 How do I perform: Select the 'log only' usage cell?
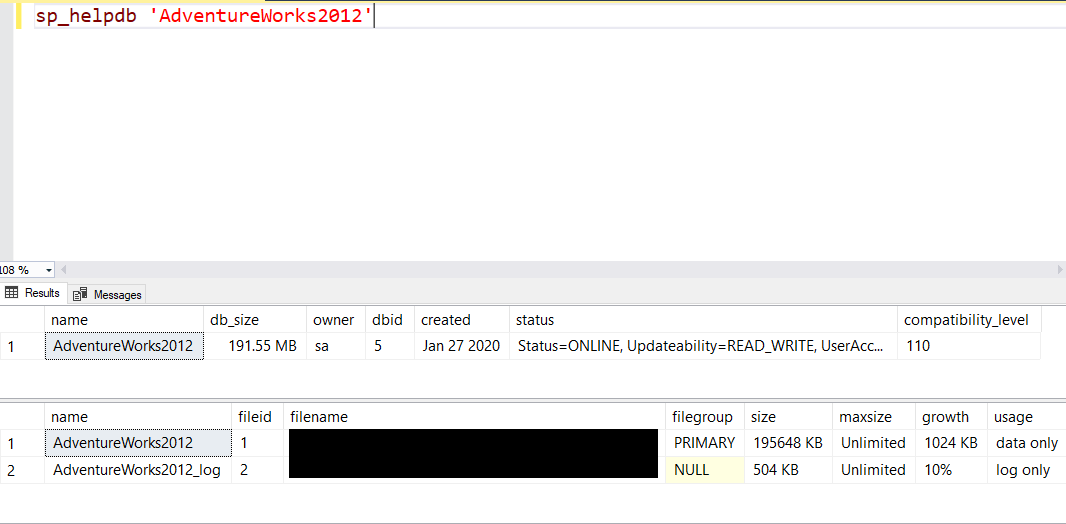[1027, 470]
